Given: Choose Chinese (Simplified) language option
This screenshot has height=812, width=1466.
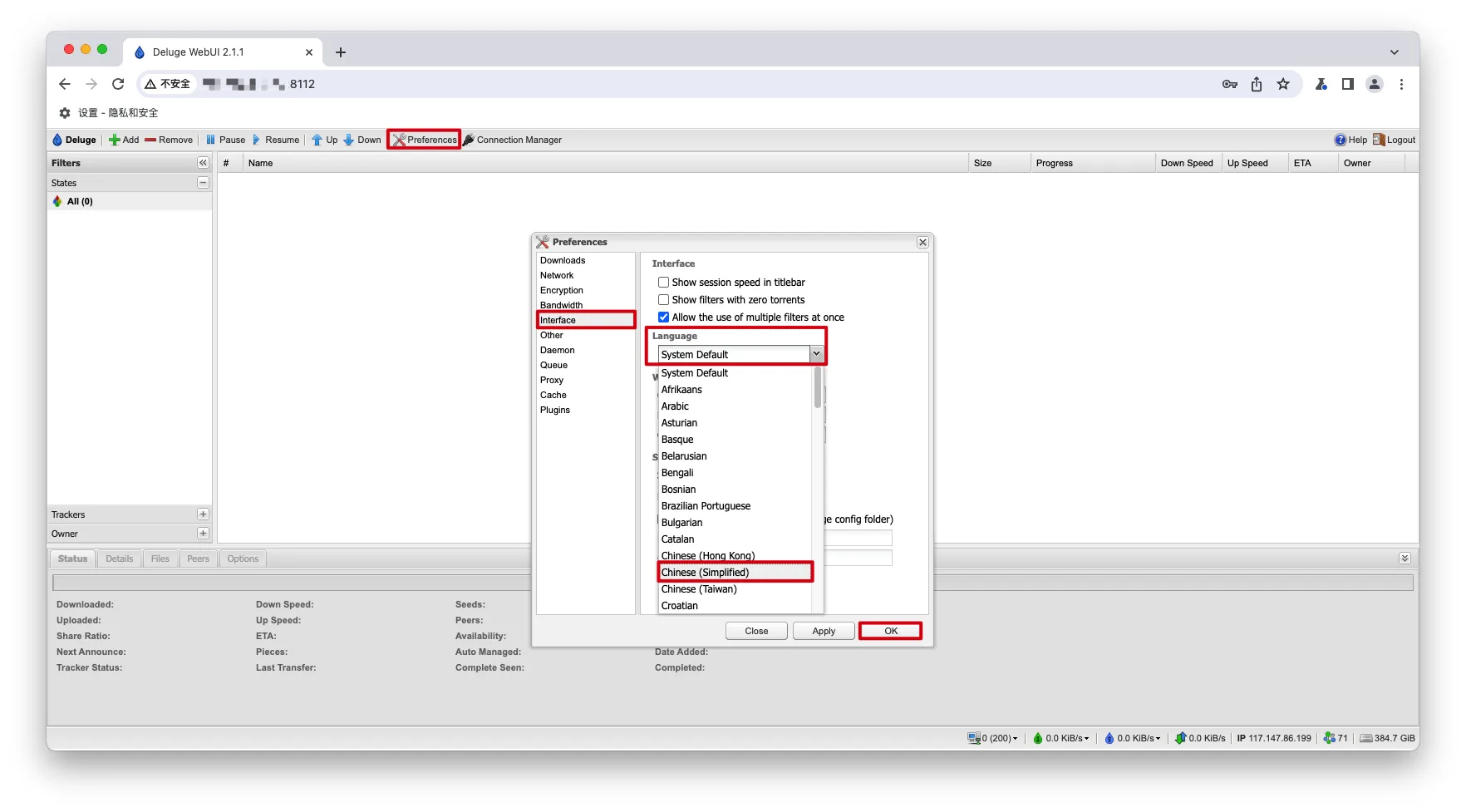Looking at the screenshot, I should coord(735,573).
